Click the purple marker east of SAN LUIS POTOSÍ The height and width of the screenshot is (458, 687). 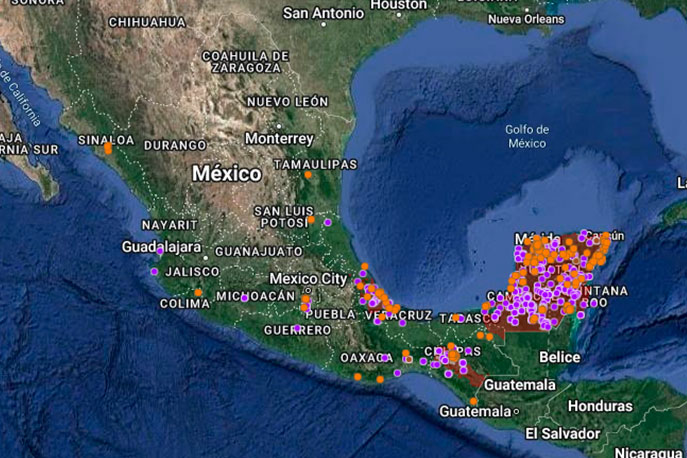coord(328,223)
